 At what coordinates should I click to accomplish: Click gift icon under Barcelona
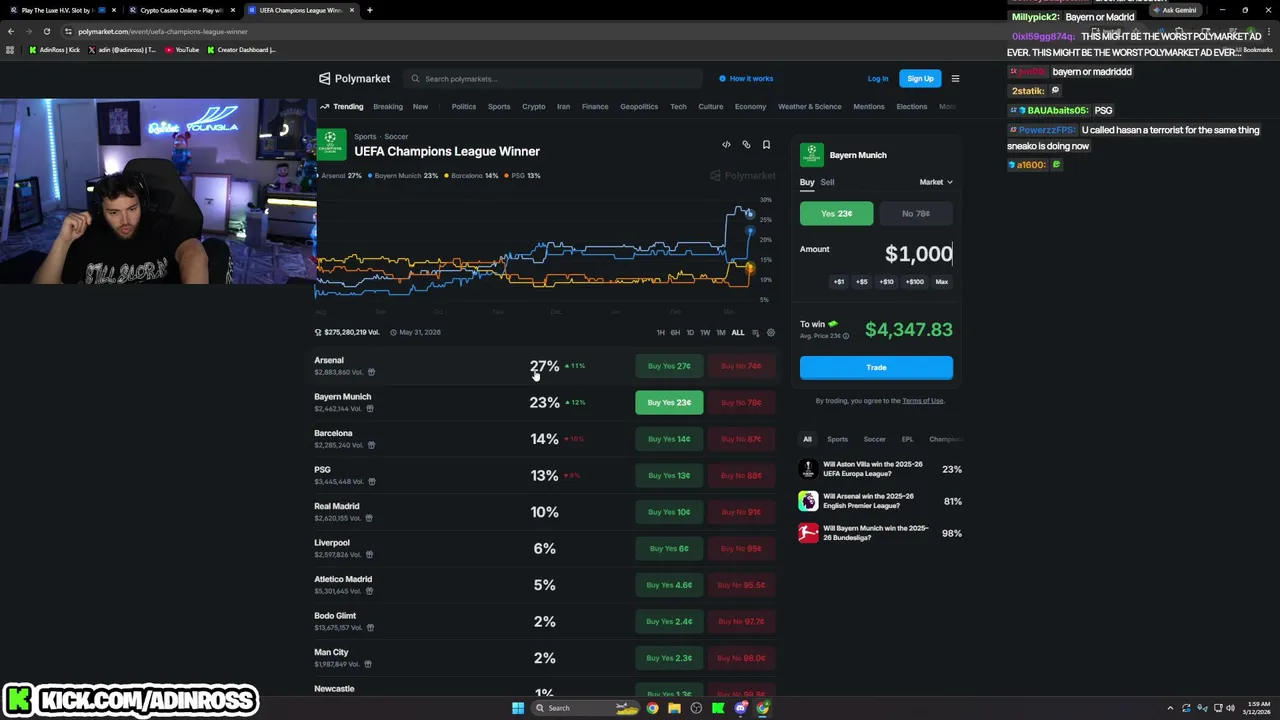coord(372,445)
